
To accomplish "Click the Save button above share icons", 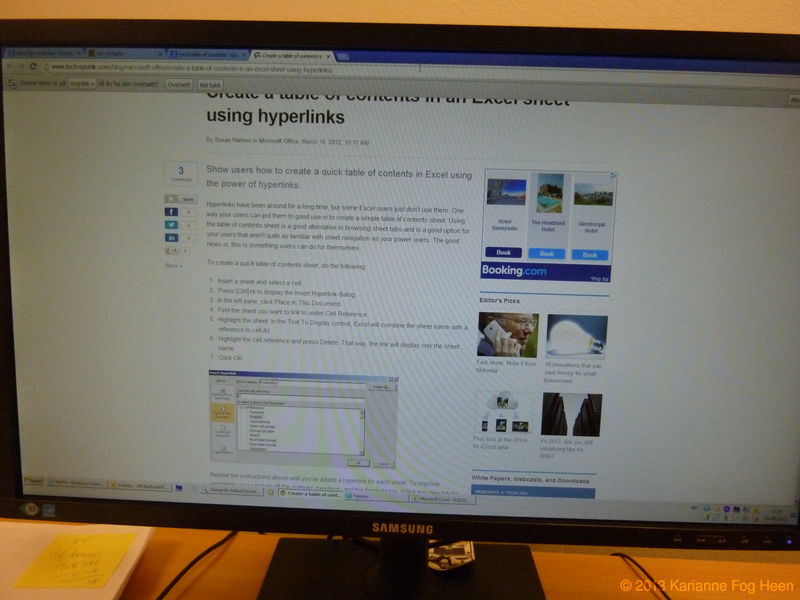I will [x=181, y=199].
